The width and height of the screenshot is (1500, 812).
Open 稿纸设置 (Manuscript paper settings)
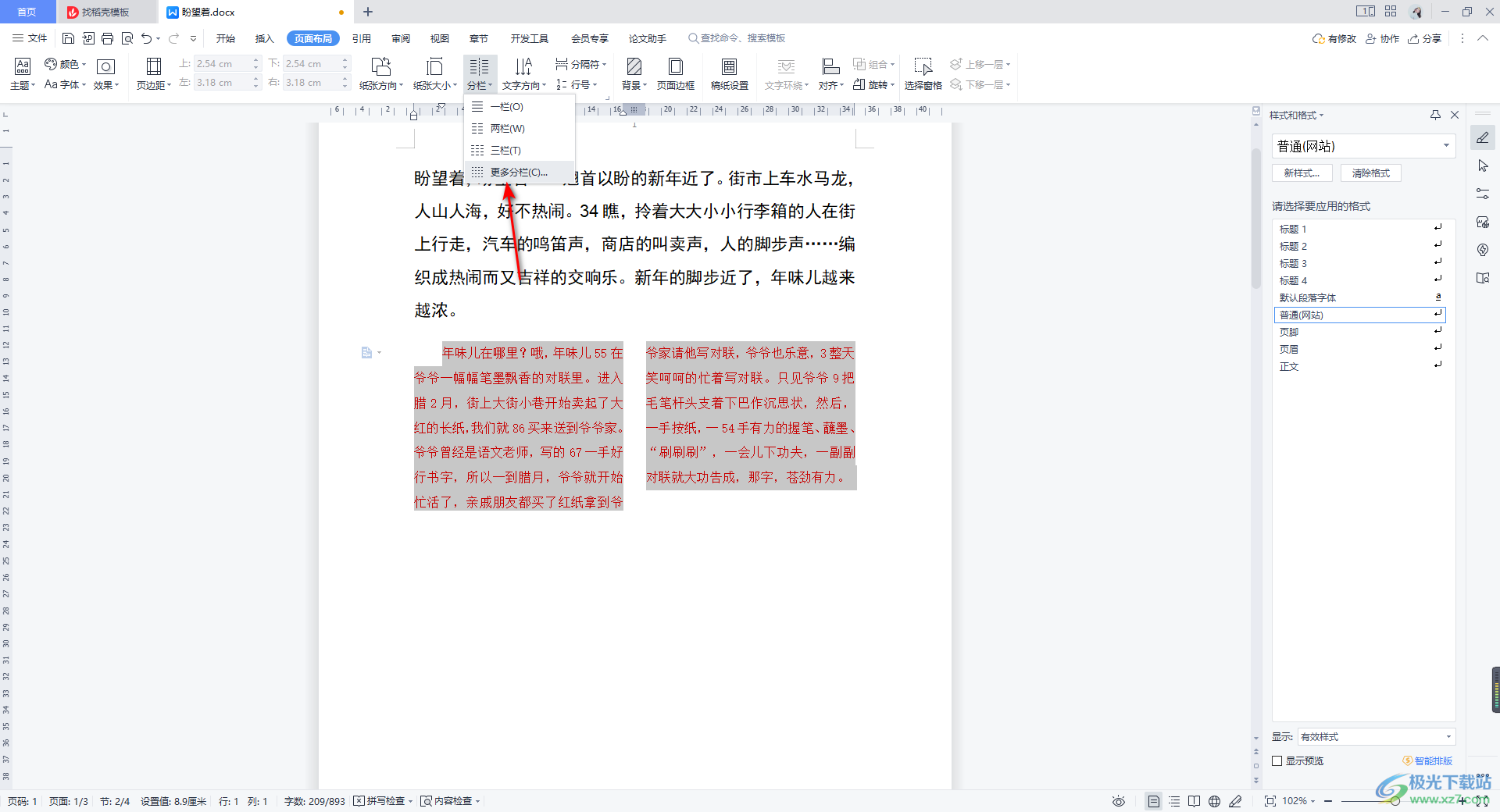(730, 73)
